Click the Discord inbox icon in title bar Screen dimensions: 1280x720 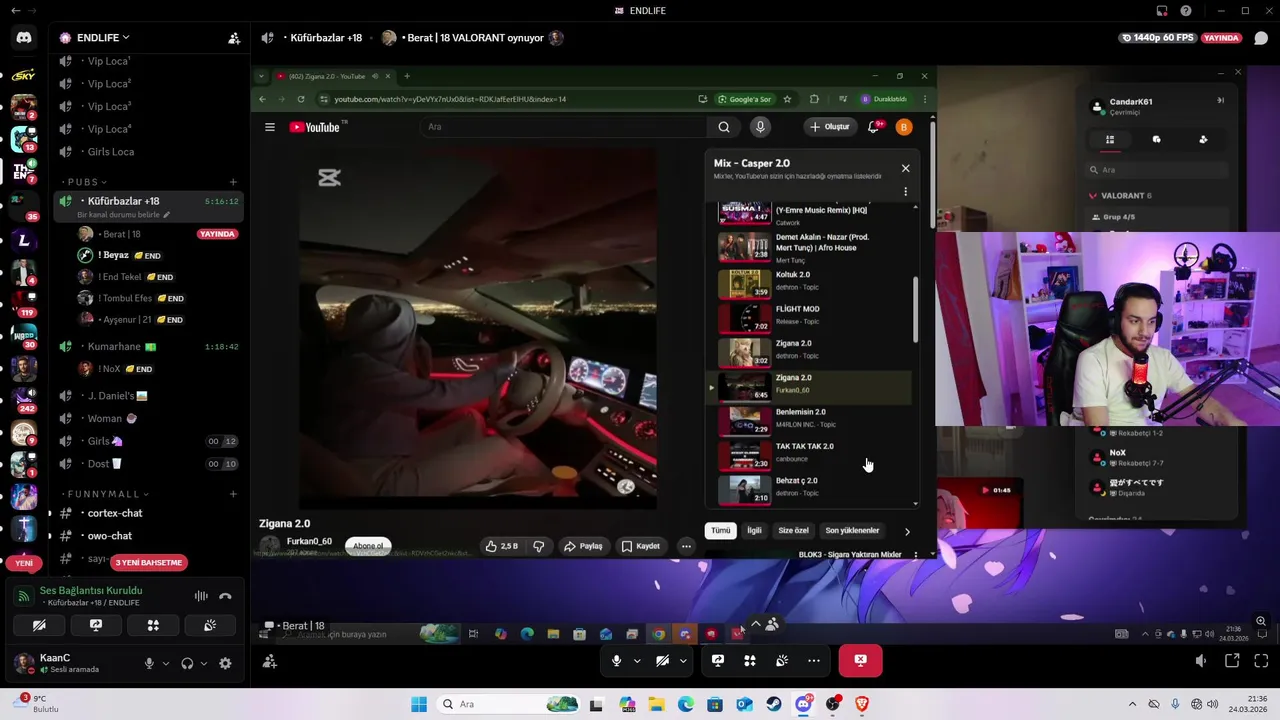1162,11
